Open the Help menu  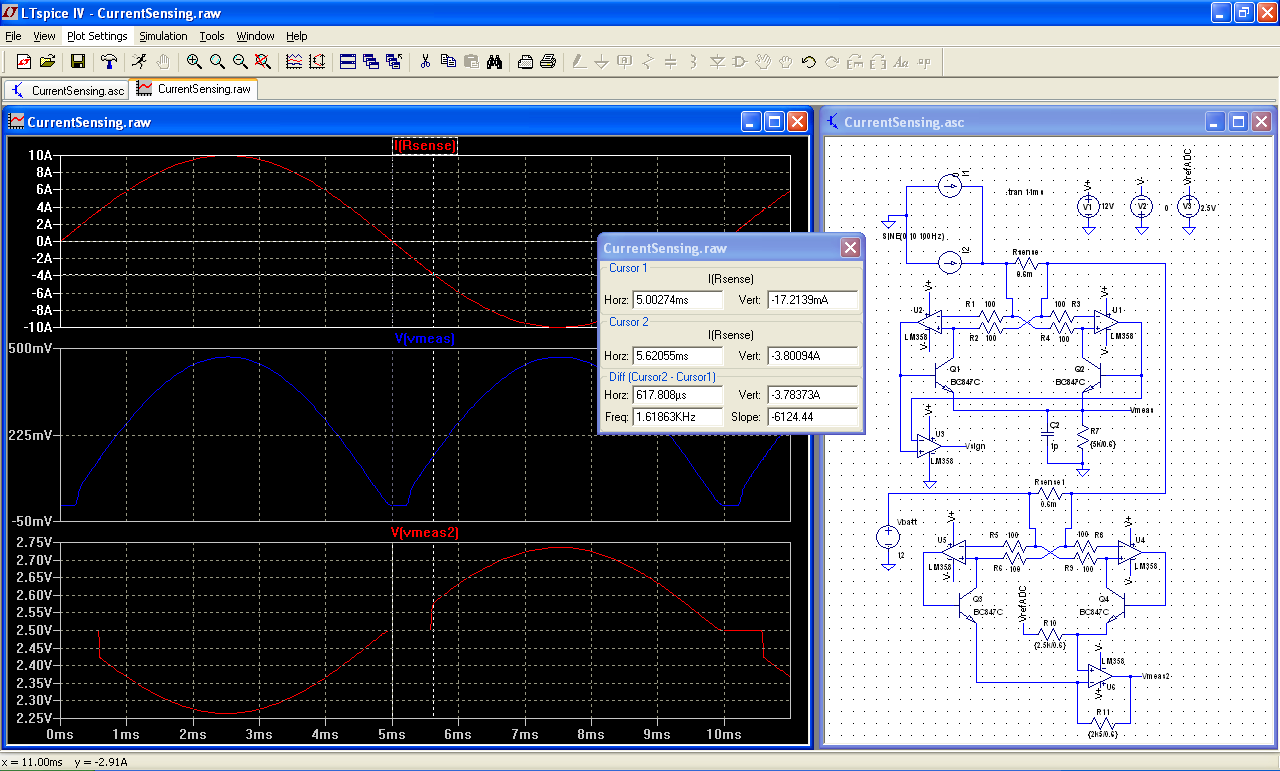pos(297,36)
